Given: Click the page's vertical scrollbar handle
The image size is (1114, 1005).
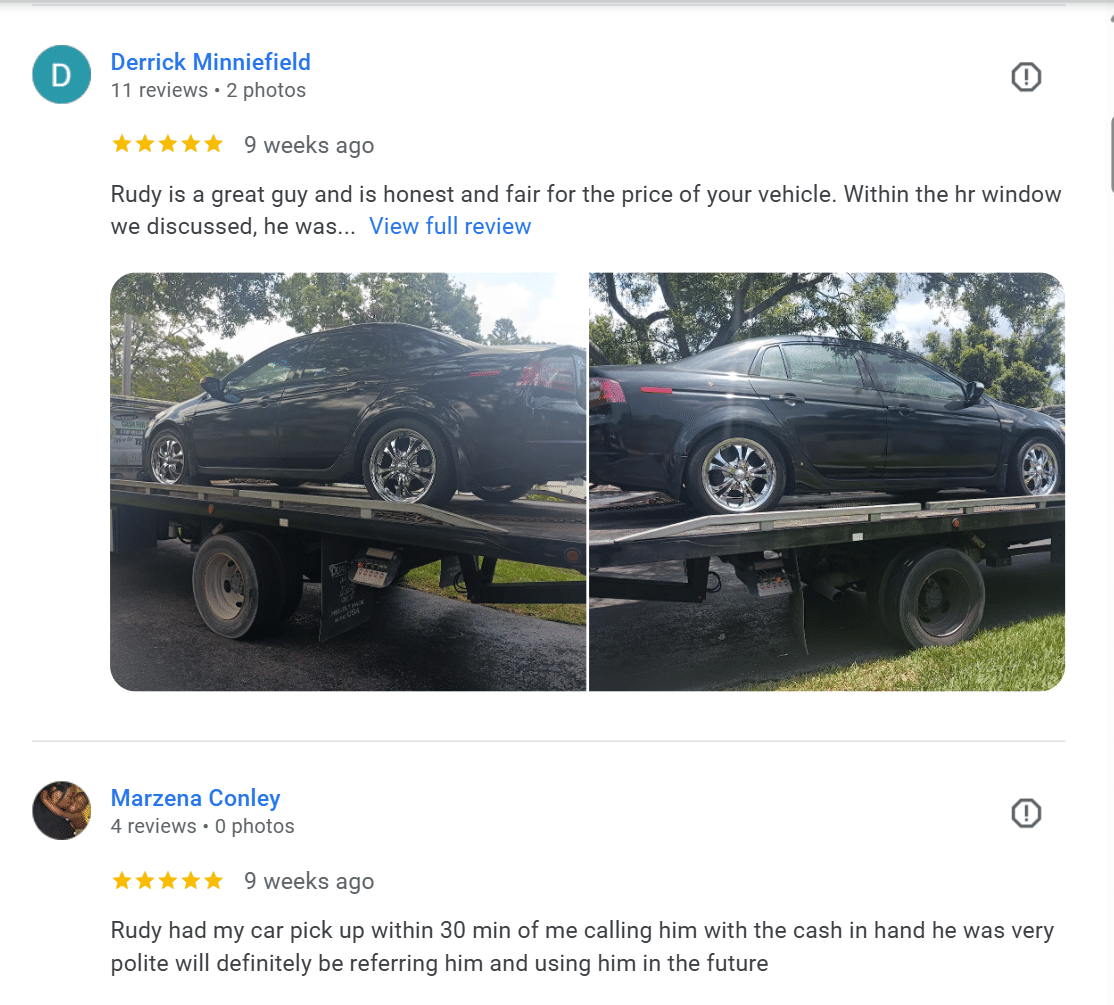Looking at the screenshot, I should pyautogui.click(x=1110, y=153).
